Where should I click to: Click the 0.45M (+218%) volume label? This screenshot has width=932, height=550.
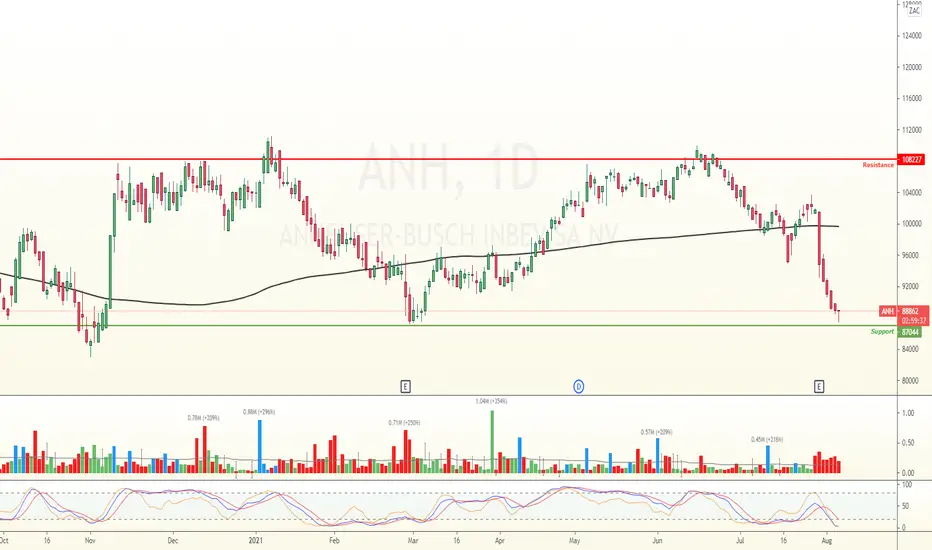click(x=767, y=440)
